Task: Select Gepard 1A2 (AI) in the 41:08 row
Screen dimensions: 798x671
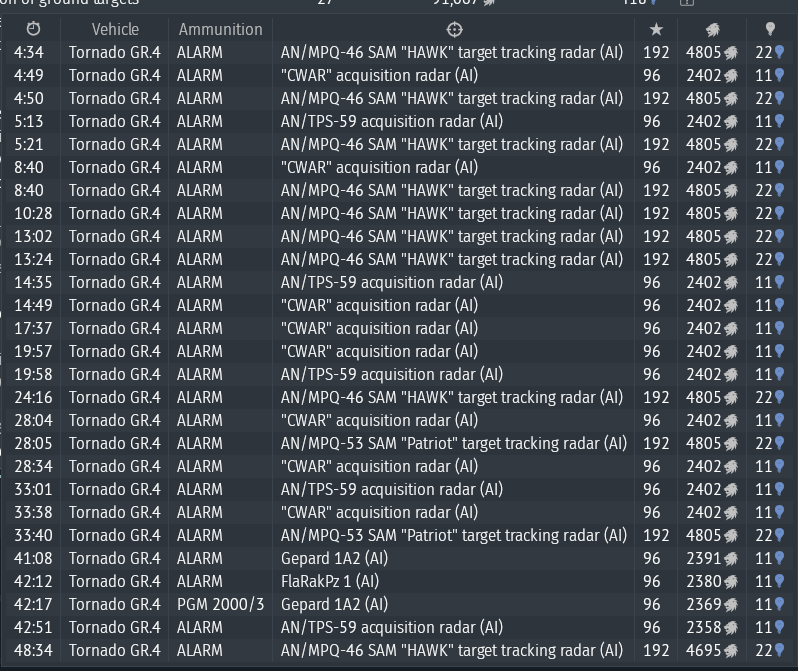Action: point(334,558)
